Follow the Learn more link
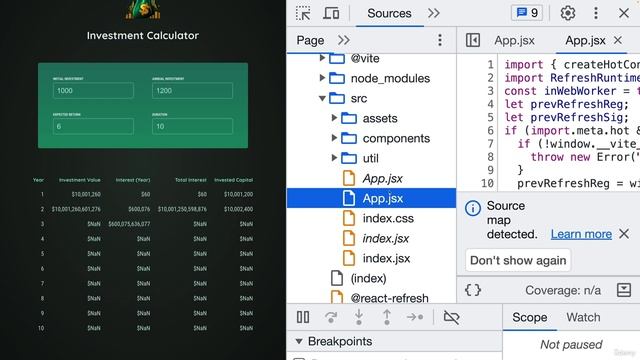This screenshot has height=360, width=640. click(581, 234)
